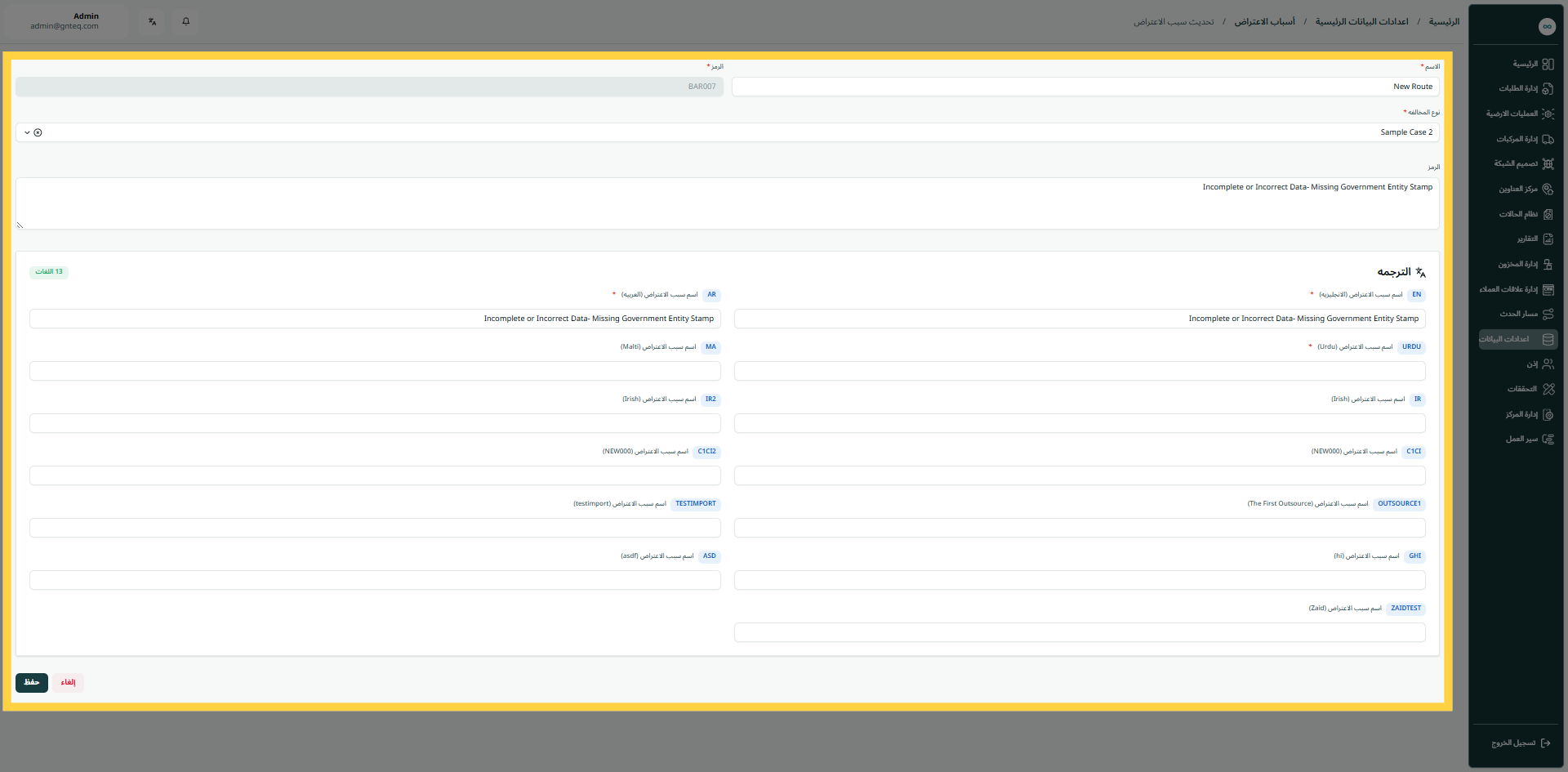Click the AR language tag
1568x772 pixels.
[712, 295]
